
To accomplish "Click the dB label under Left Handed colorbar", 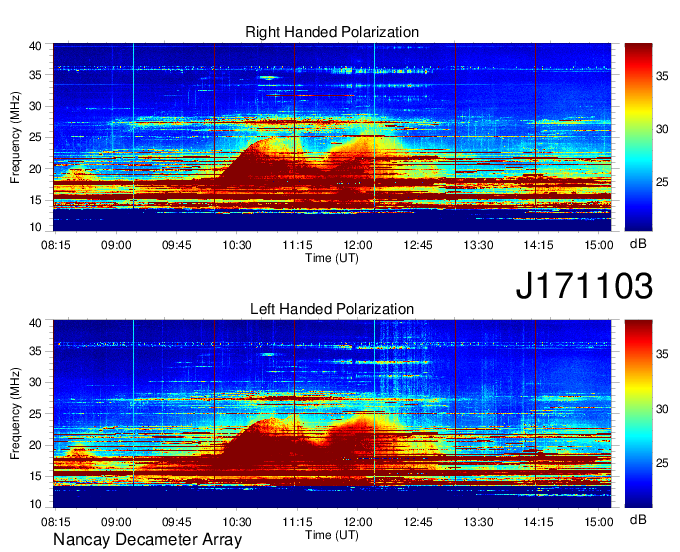I will coord(638,519).
